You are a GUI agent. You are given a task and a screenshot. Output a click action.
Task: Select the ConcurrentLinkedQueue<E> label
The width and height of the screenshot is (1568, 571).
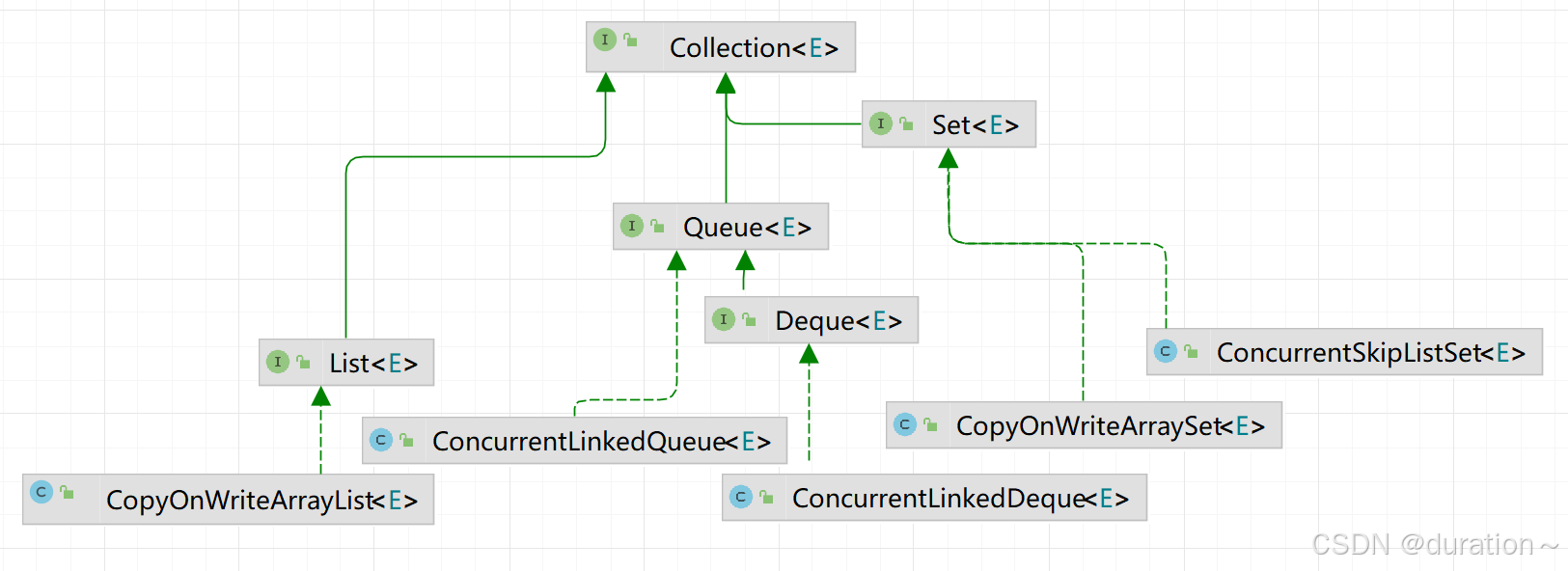point(602,441)
